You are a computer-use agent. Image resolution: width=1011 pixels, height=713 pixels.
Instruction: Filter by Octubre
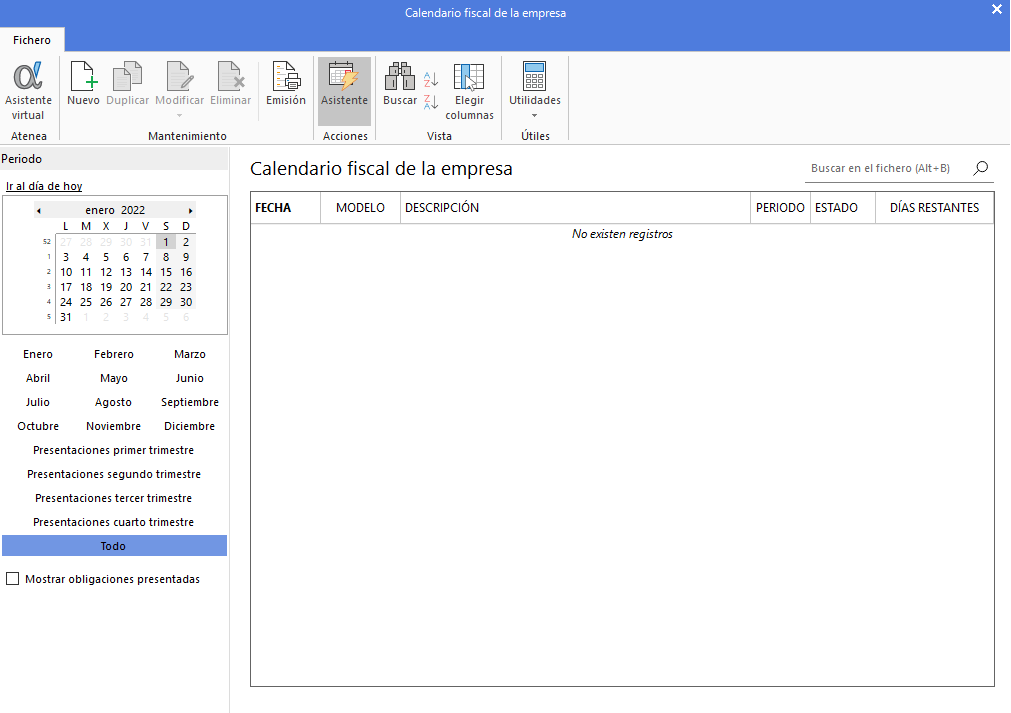pyautogui.click(x=38, y=426)
